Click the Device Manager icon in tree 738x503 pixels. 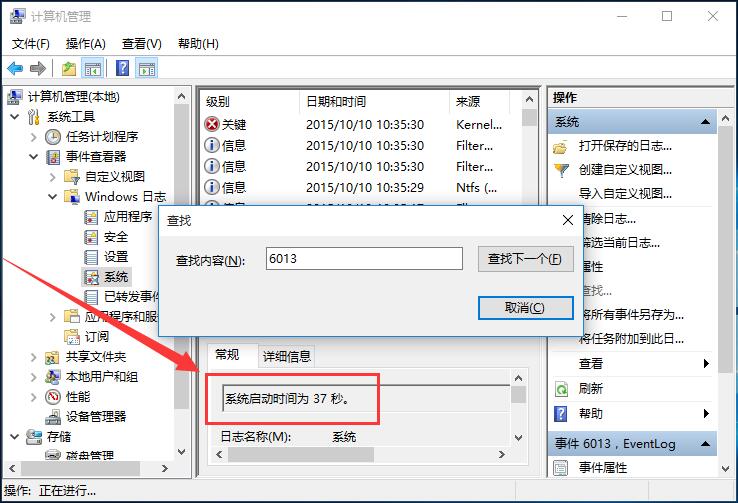click(54, 416)
